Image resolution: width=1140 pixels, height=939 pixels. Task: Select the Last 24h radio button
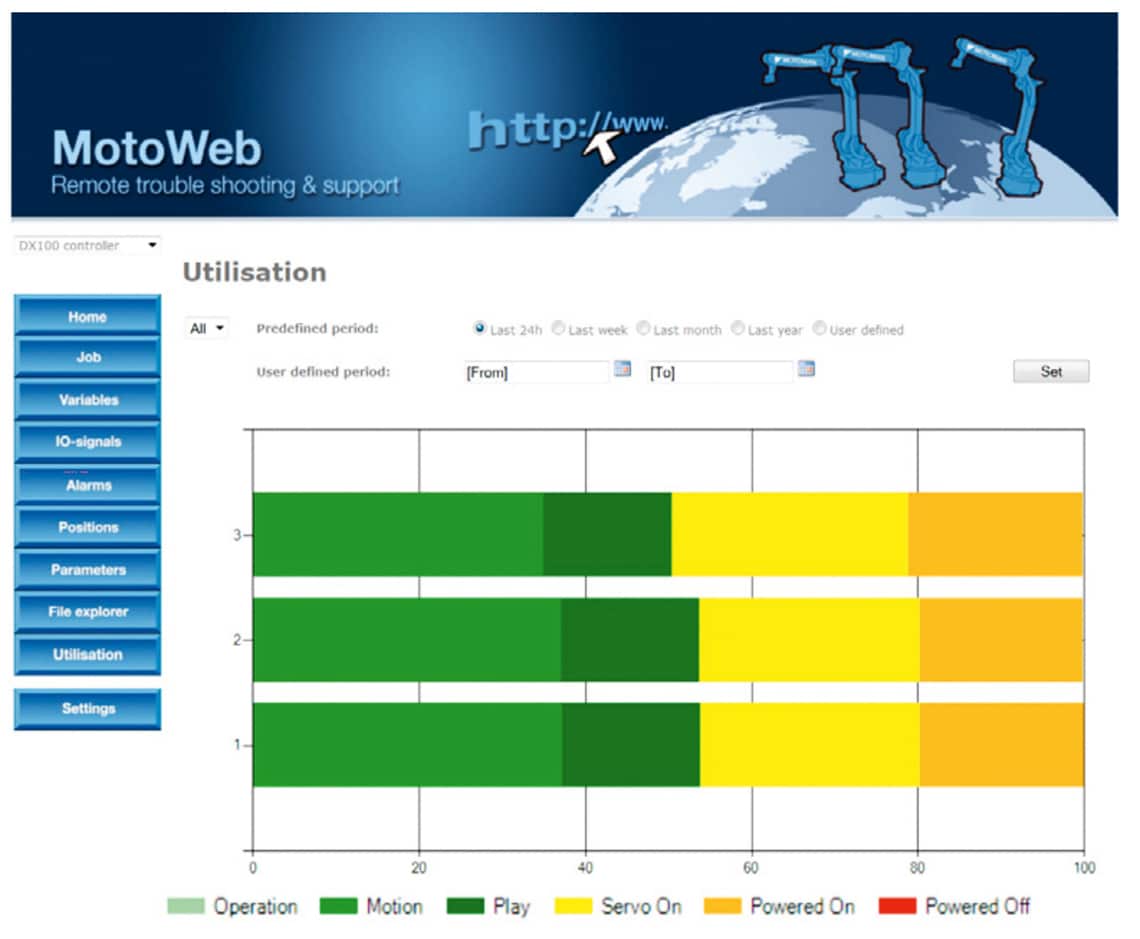tap(480, 328)
